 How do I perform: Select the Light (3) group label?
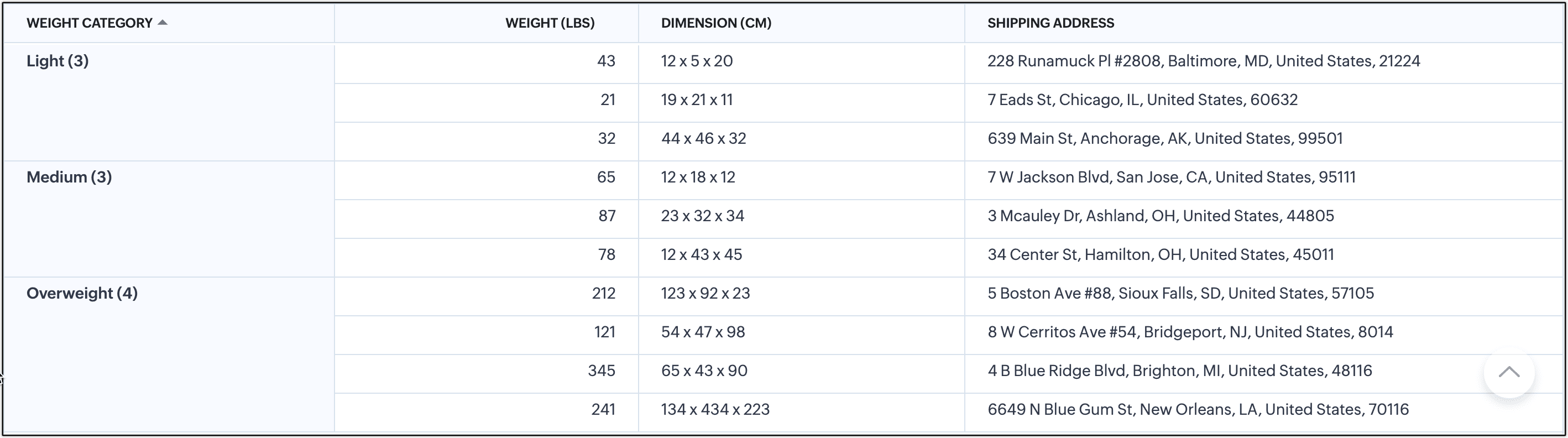point(57,61)
